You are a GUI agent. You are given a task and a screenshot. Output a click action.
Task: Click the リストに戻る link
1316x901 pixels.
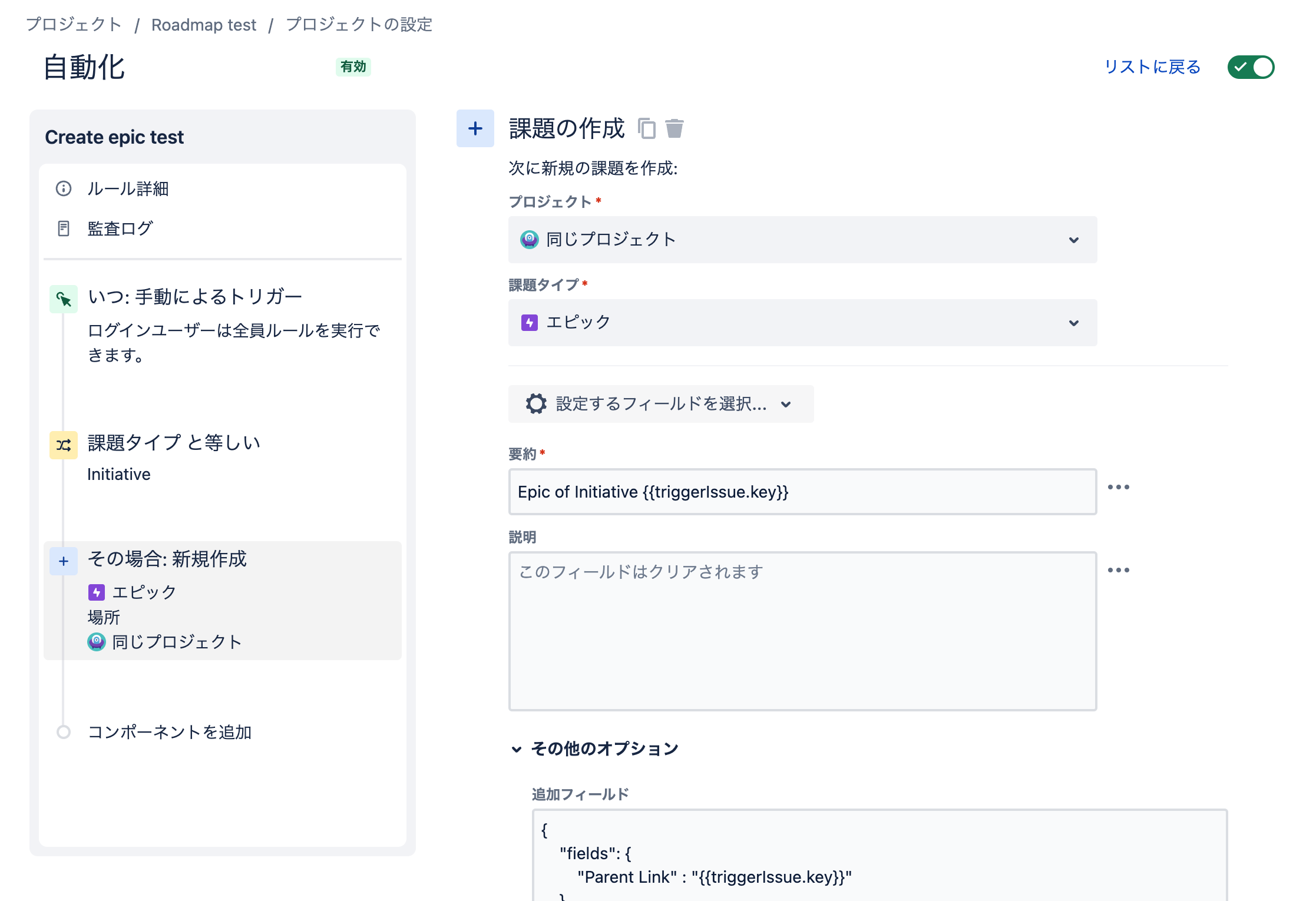click(x=1152, y=67)
